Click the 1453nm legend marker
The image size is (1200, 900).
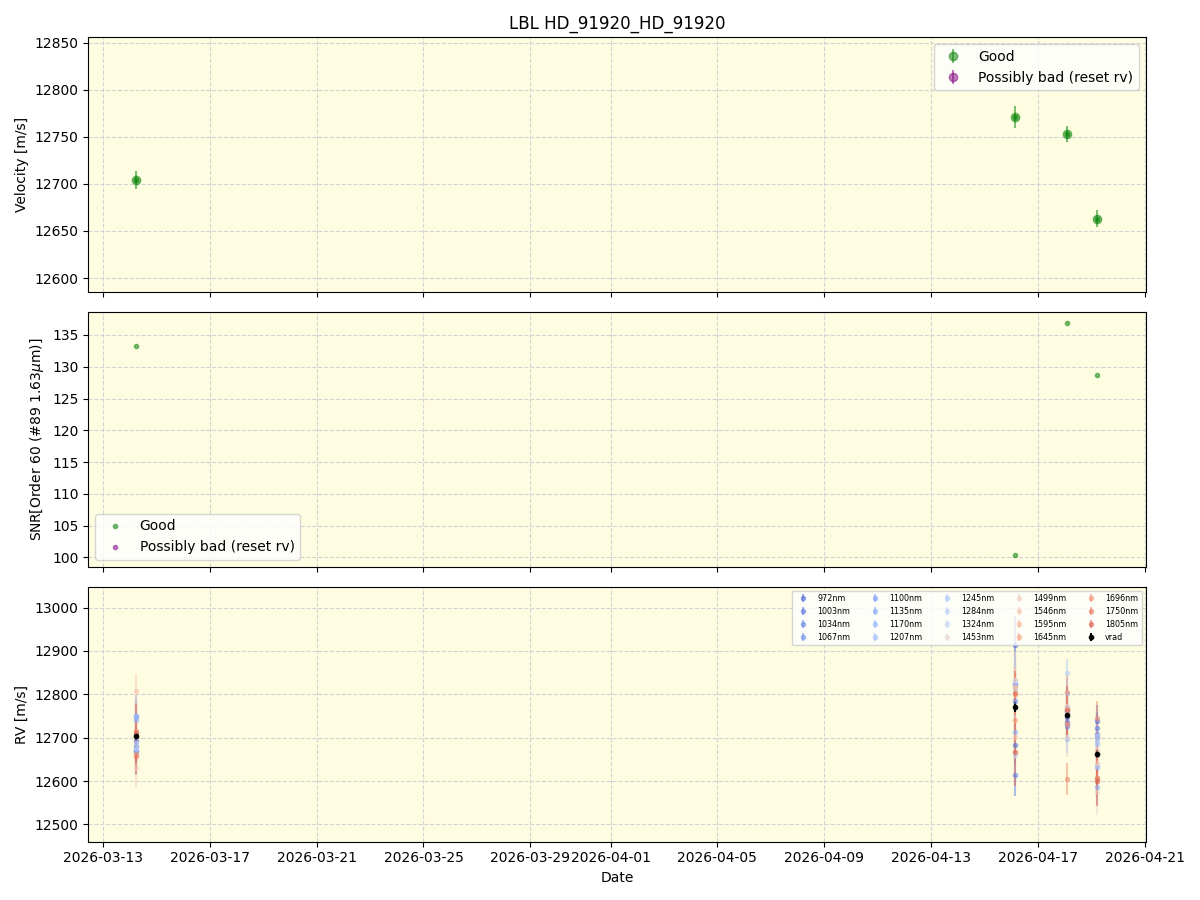pyautogui.click(x=947, y=637)
